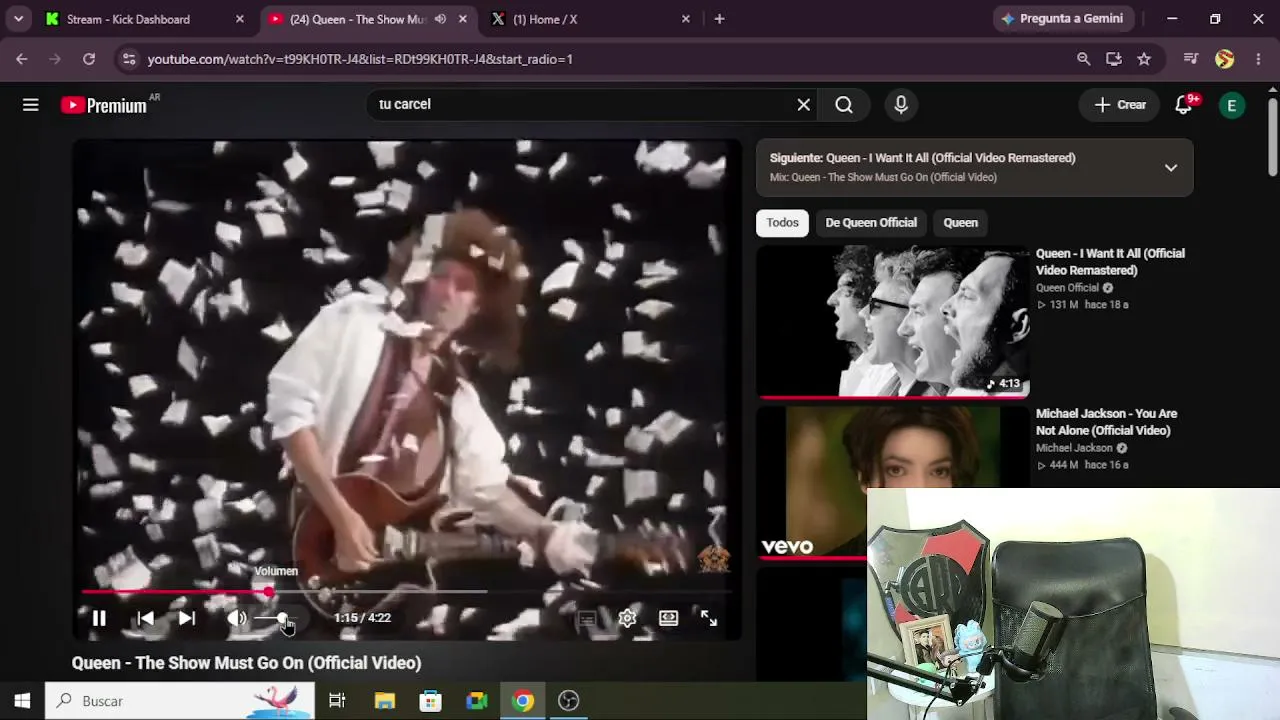This screenshot has width=1280, height=720.
Task: Open a new browser tab
Action: pyautogui.click(x=719, y=19)
